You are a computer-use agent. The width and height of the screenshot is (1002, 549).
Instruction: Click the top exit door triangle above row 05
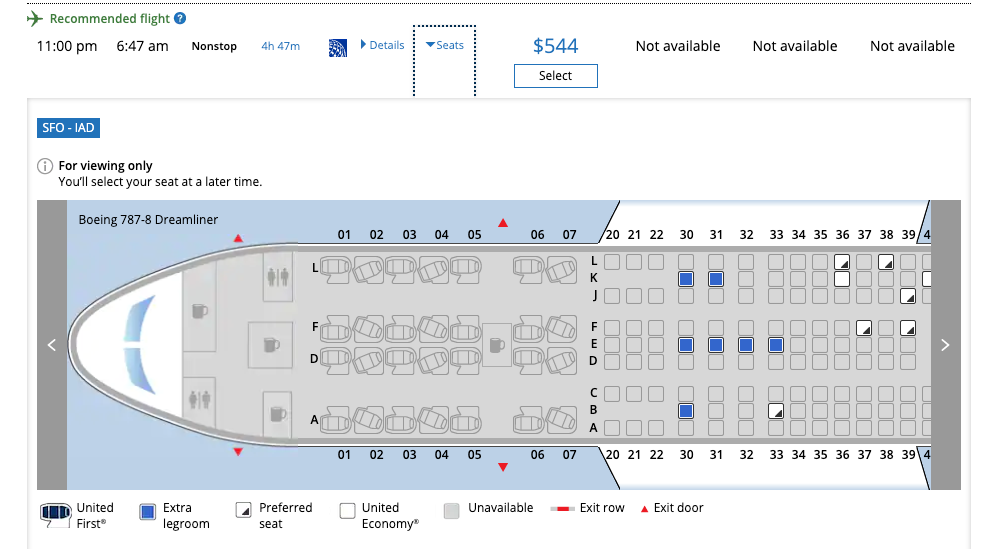click(503, 223)
